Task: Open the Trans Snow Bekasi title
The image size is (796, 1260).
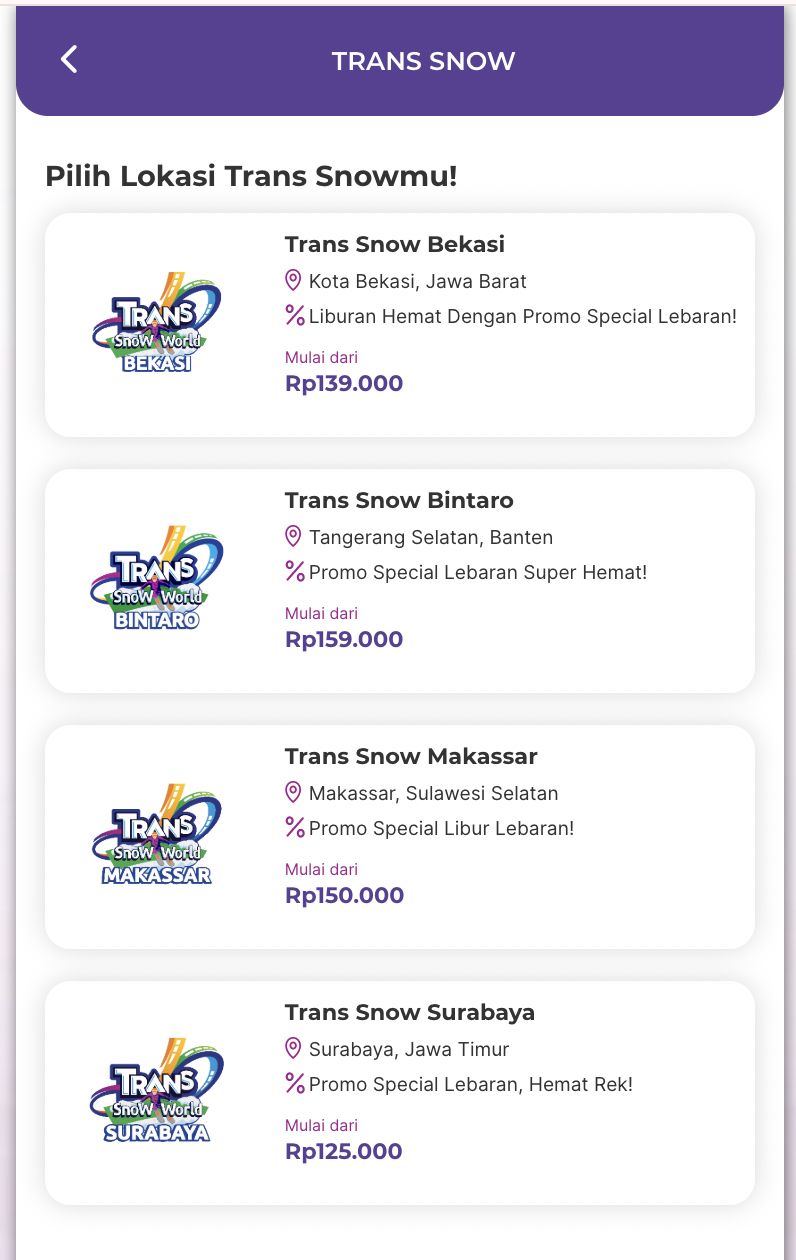Action: [x=395, y=244]
